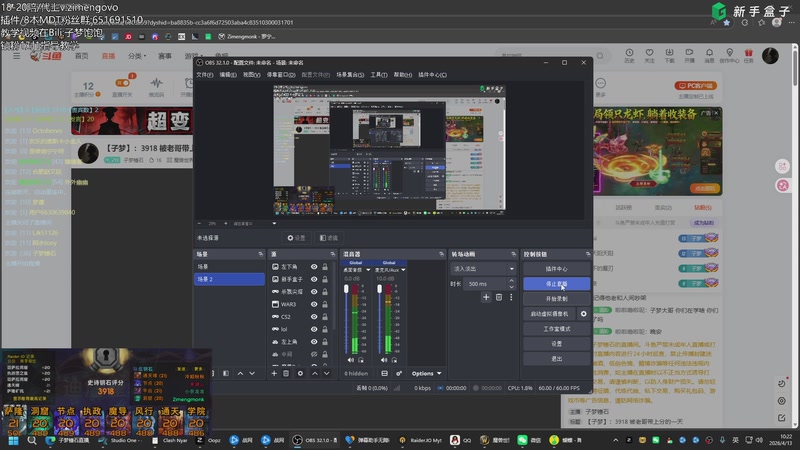800x450 pixels.
Task: Open source properties gear in sources toolbar
Action: pyautogui.click(x=298, y=373)
